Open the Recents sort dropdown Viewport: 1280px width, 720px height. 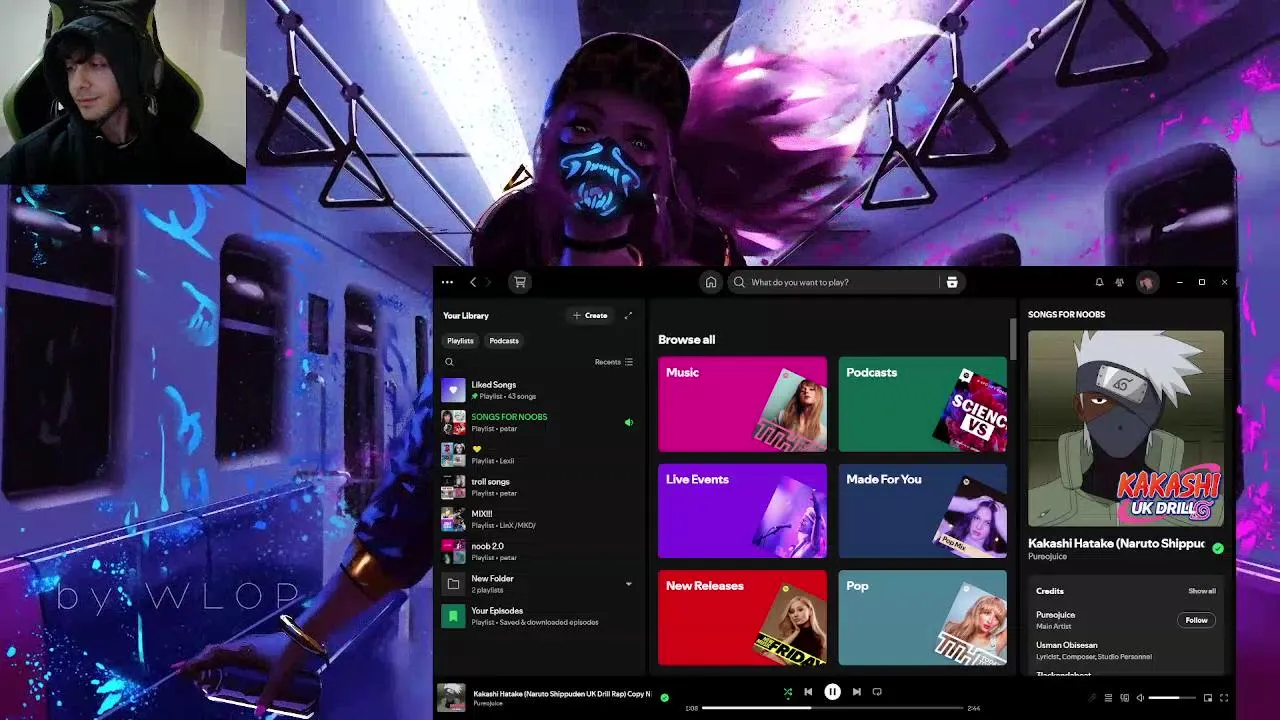[x=613, y=362]
